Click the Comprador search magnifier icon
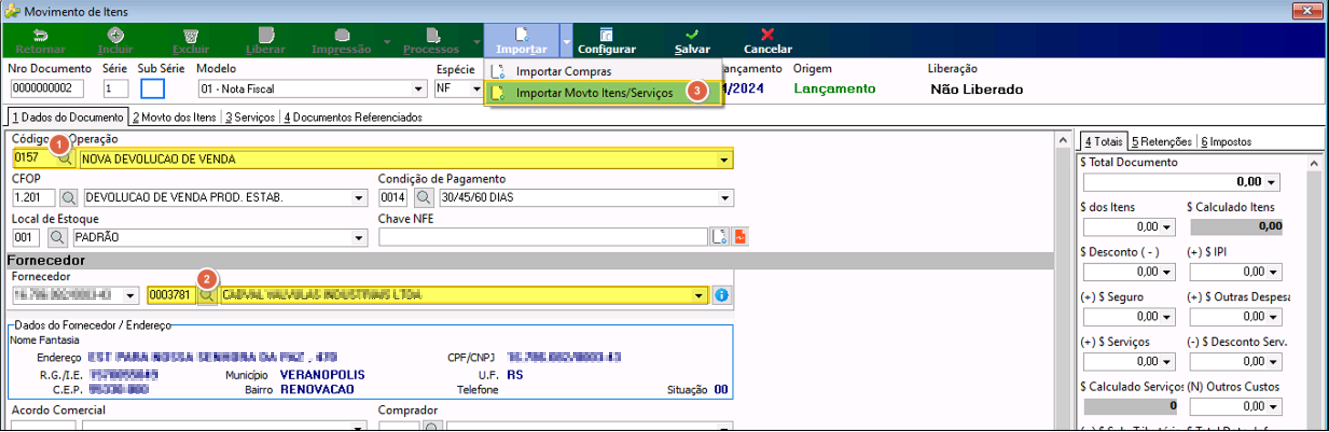Image resolution: width=1329 pixels, height=432 pixels. pos(431,427)
